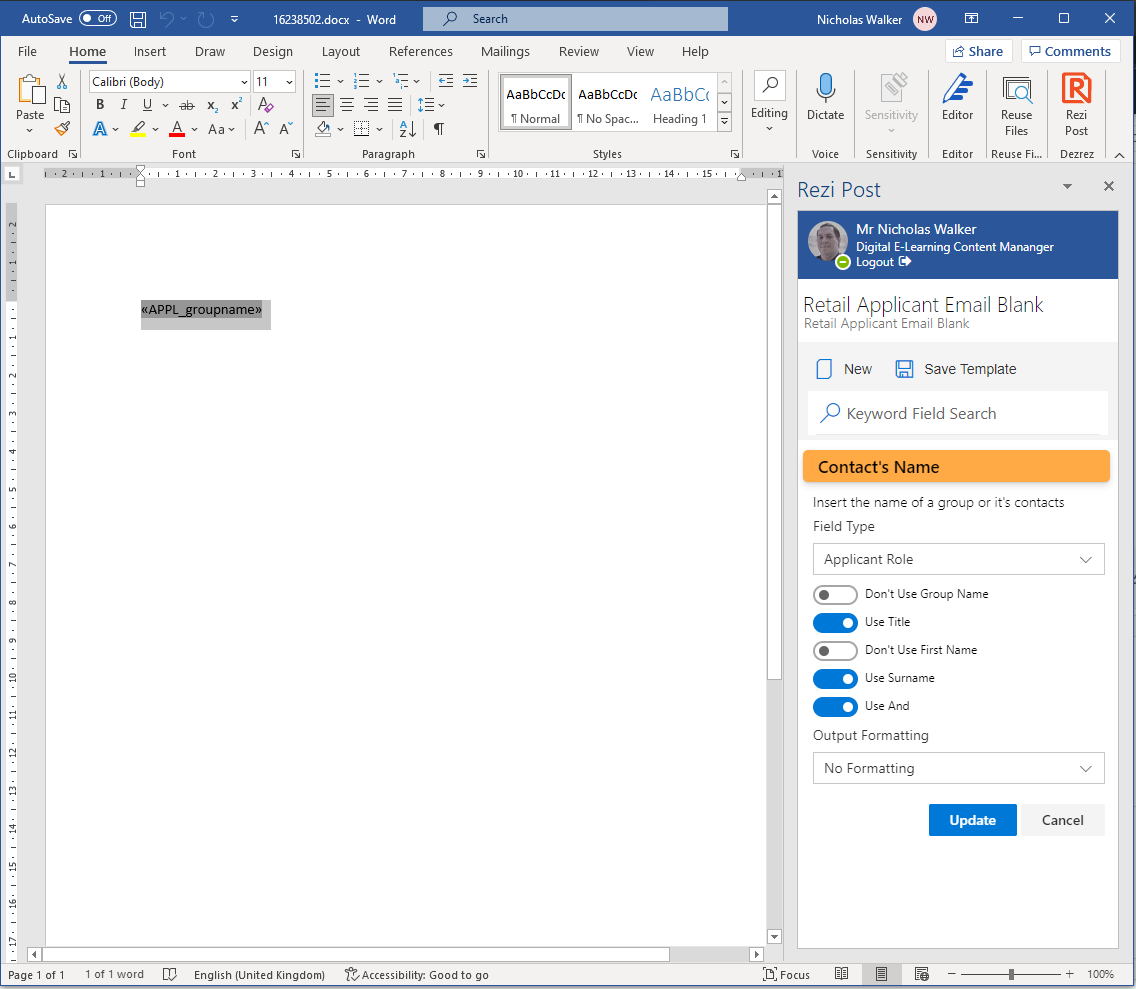The height and width of the screenshot is (989, 1136).
Task: Click the Format Painter brush
Action: pyautogui.click(x=62, y=129)
